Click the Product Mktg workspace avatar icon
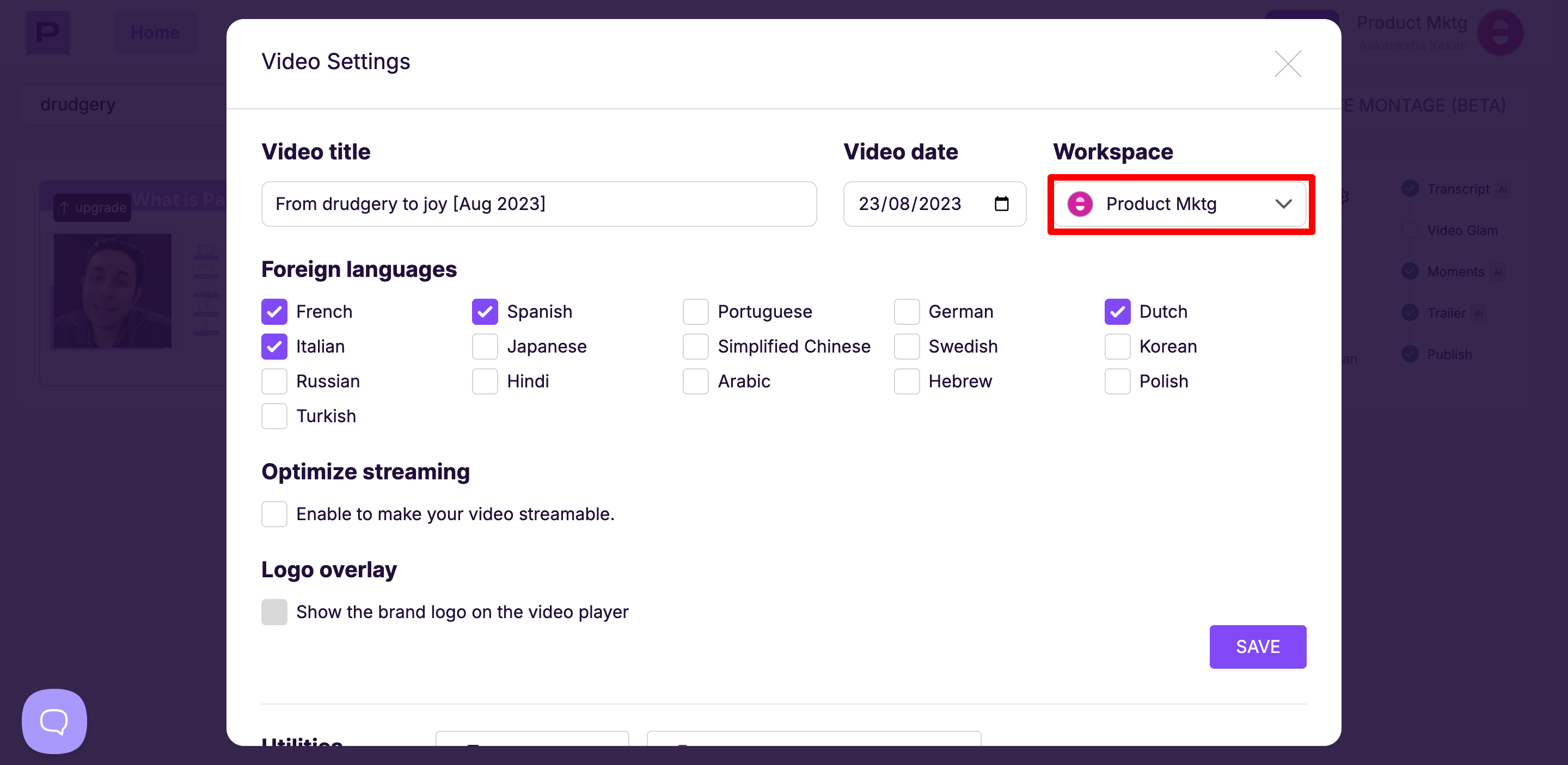The height and width of the screenshot is (765, 1568). 1079,205
